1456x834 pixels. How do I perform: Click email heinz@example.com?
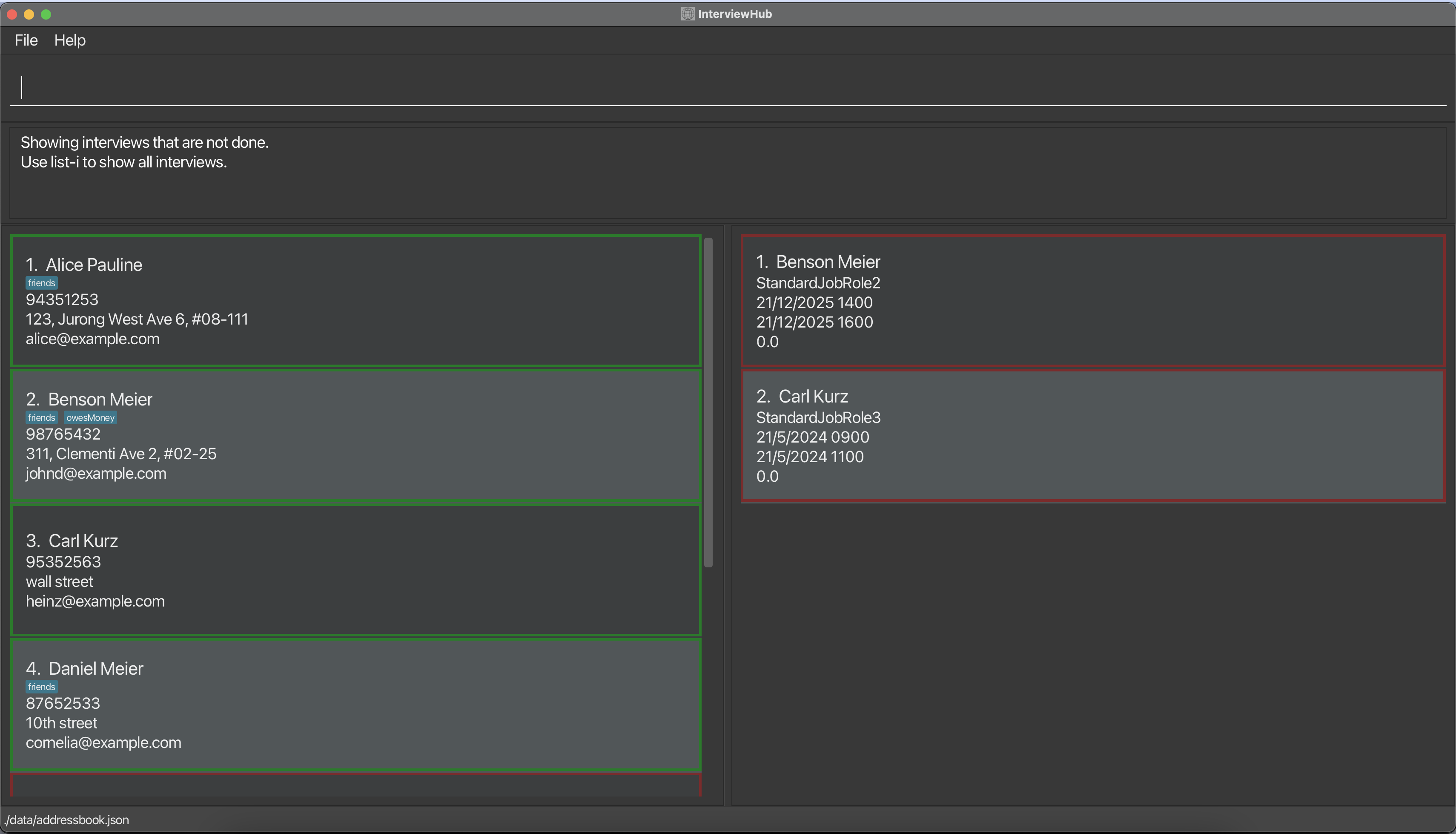pyautogui.click(x=95, y=601)
